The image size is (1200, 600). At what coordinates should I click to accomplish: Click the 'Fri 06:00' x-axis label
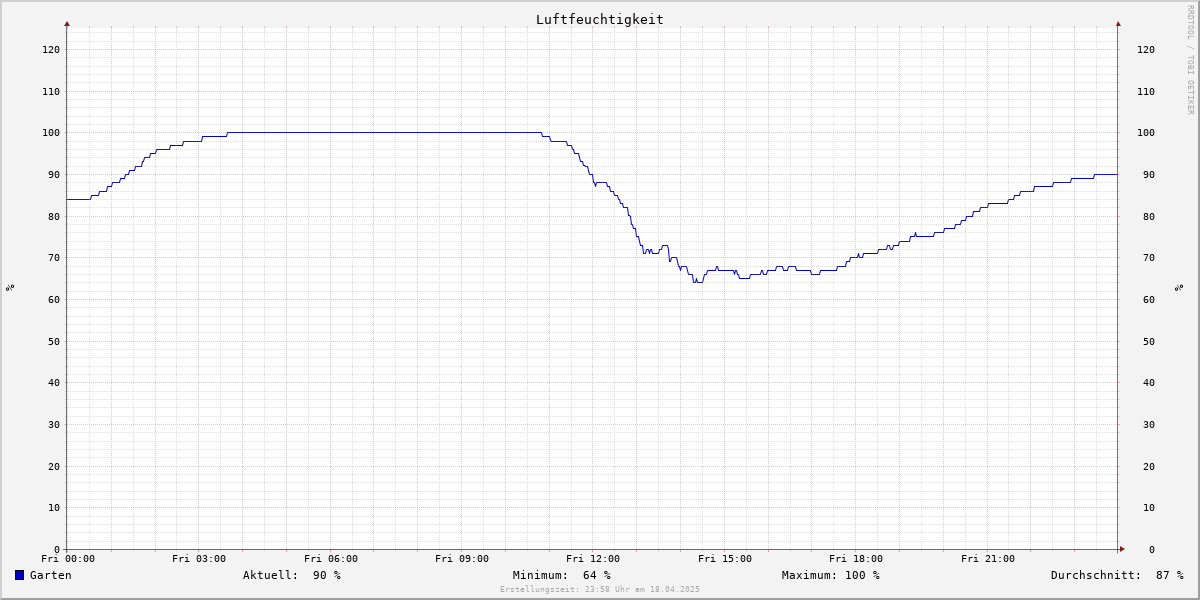pos(331,559)
